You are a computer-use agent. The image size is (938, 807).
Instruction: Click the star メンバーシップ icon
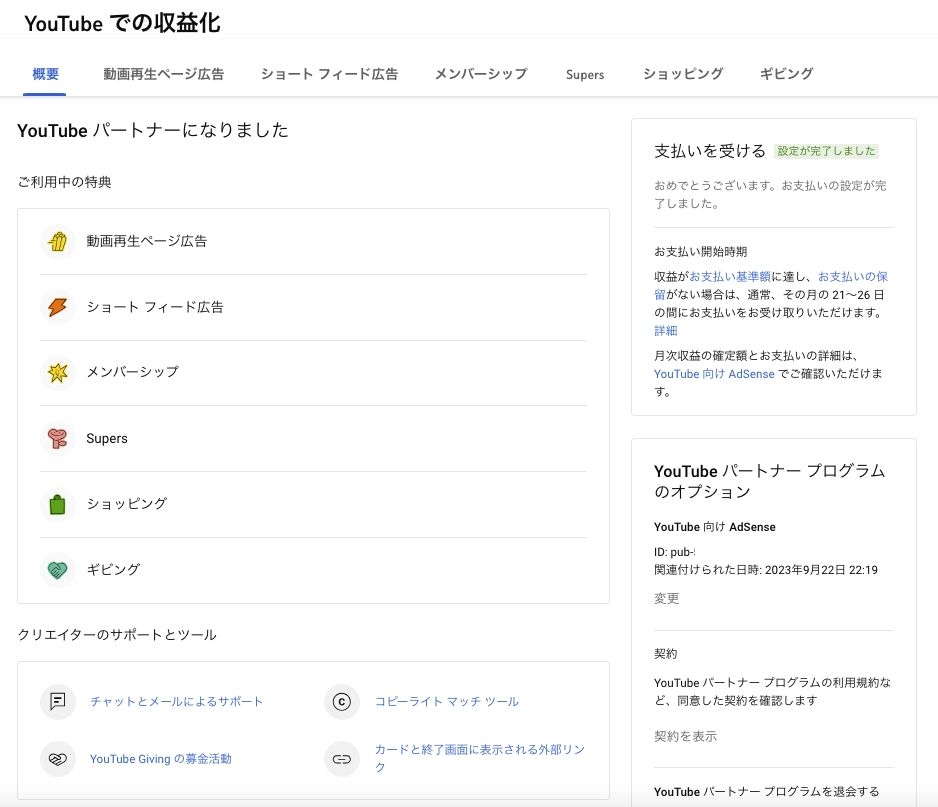pyautogui.click(x=58, y=372)
